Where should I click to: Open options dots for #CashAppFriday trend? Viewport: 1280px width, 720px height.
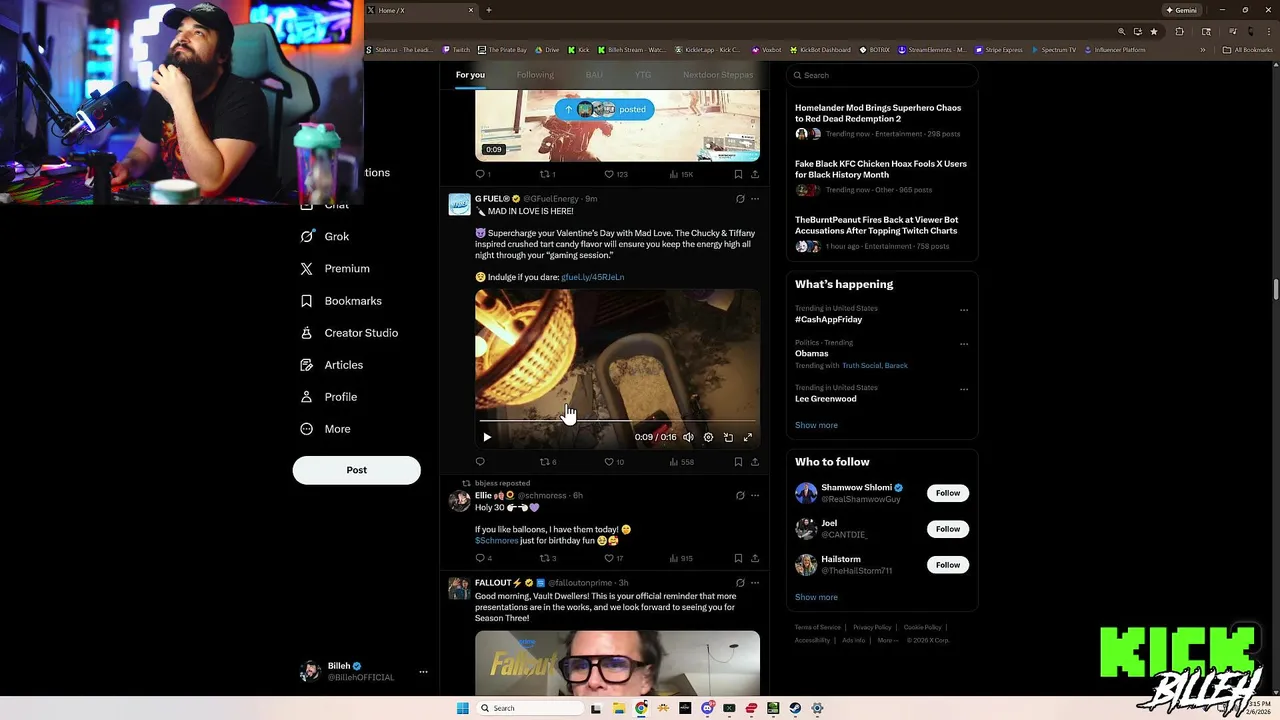(964, 310)
